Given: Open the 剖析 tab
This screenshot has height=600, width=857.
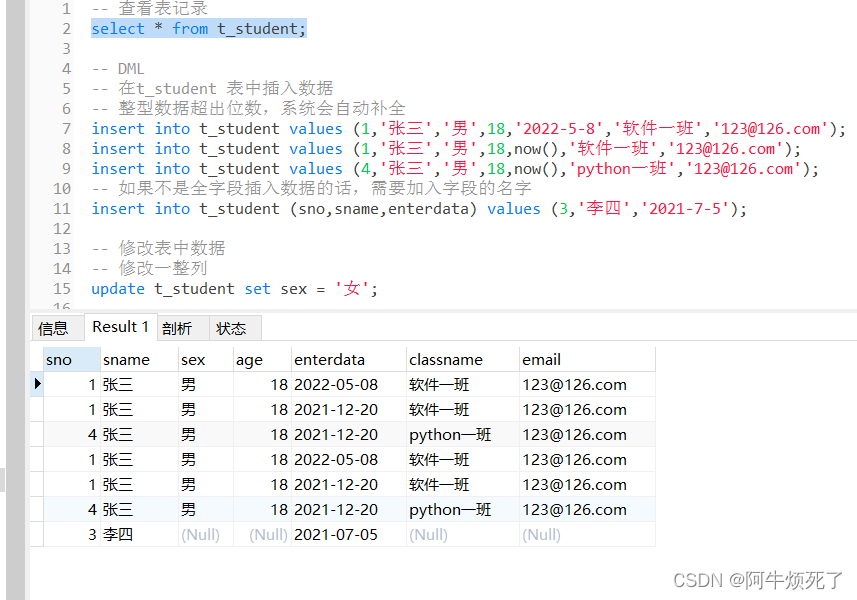Looking at the screenshot, I should 182,328.
